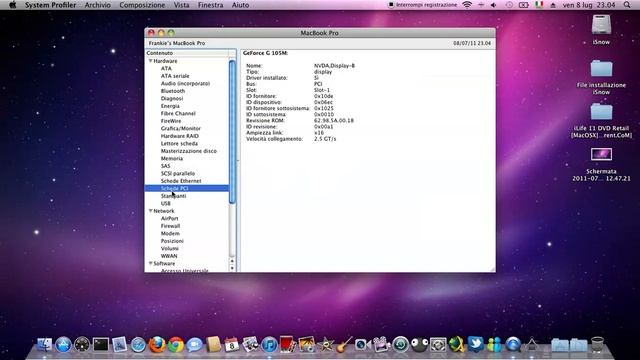Viewport: 640px width, 360px height.
Task: Launch iPhoto from the dock
Action: [x=306, y=345]
